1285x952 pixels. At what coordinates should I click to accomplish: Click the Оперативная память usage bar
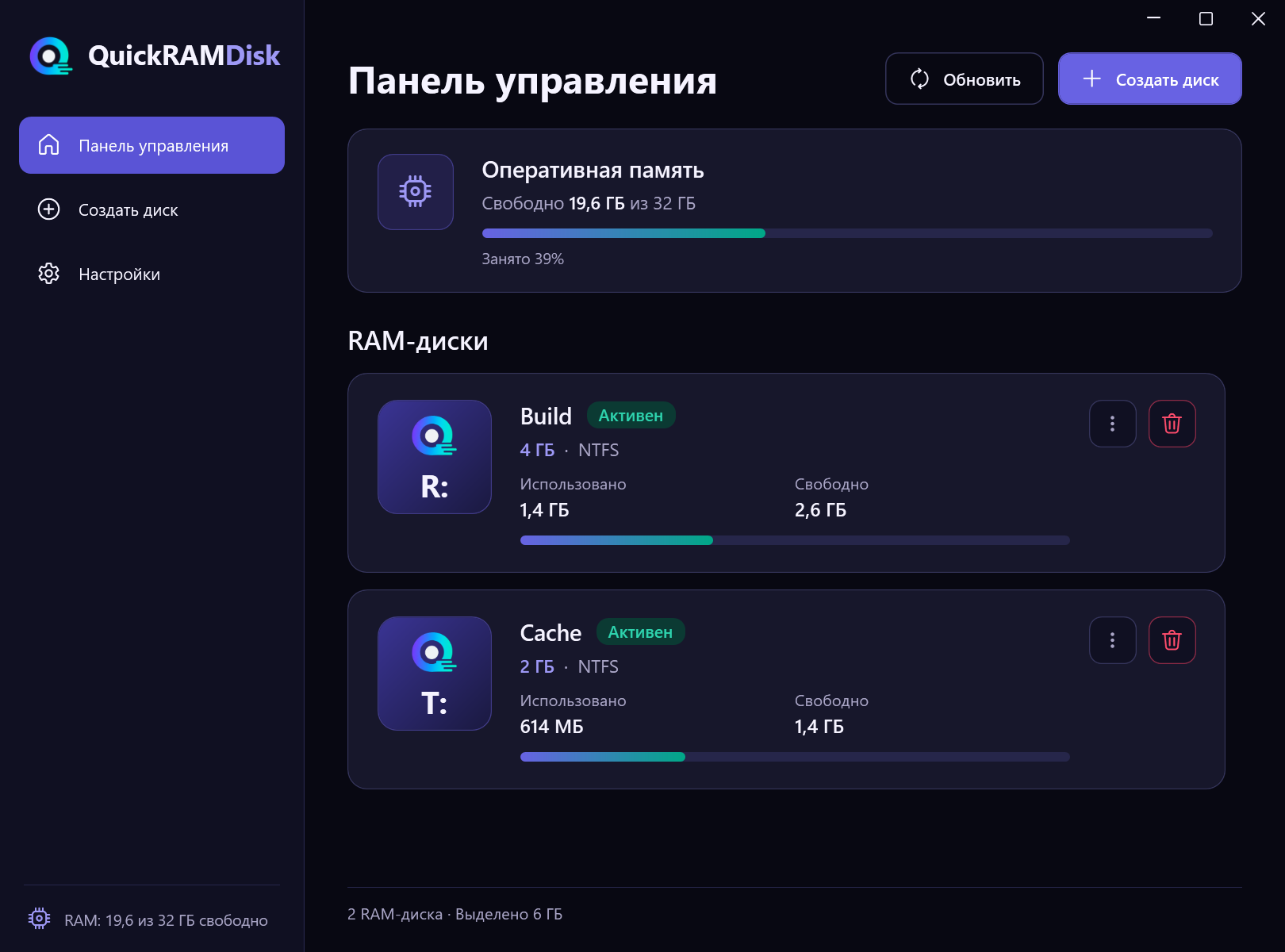pyautogui.click(x=847, y=233)
